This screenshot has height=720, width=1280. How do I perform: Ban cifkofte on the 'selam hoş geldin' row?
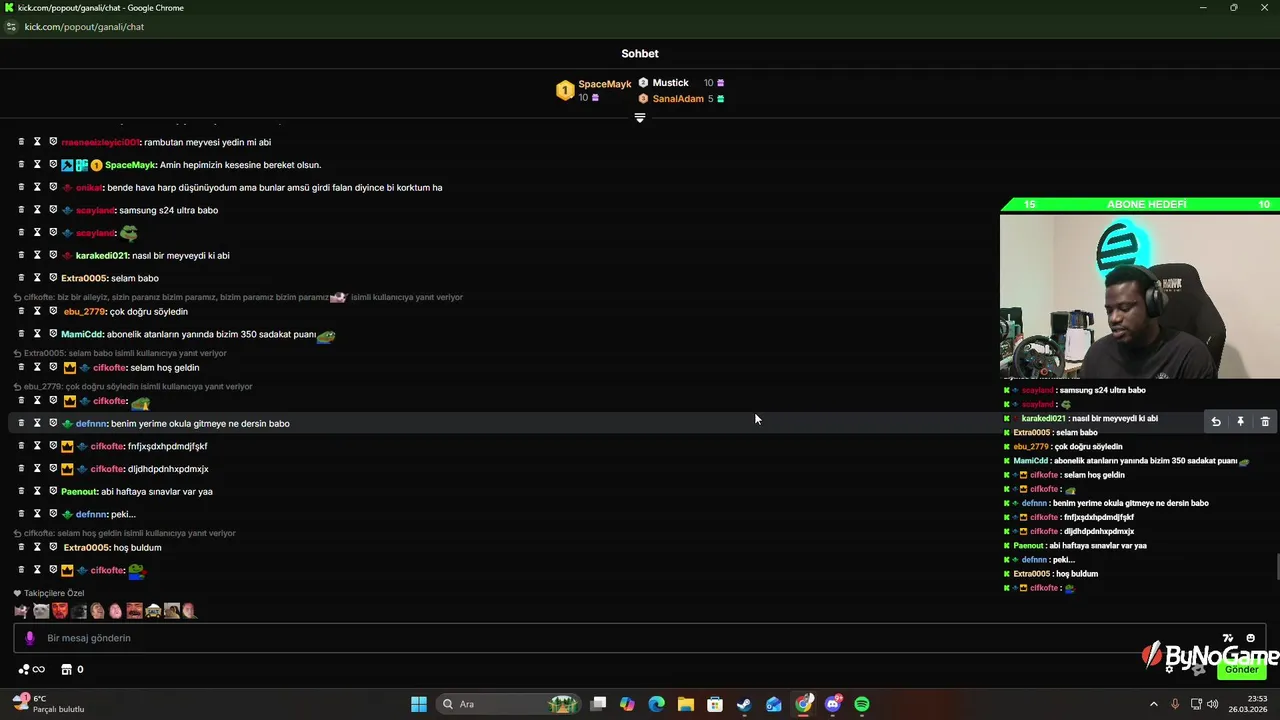(x=53, y=367)
